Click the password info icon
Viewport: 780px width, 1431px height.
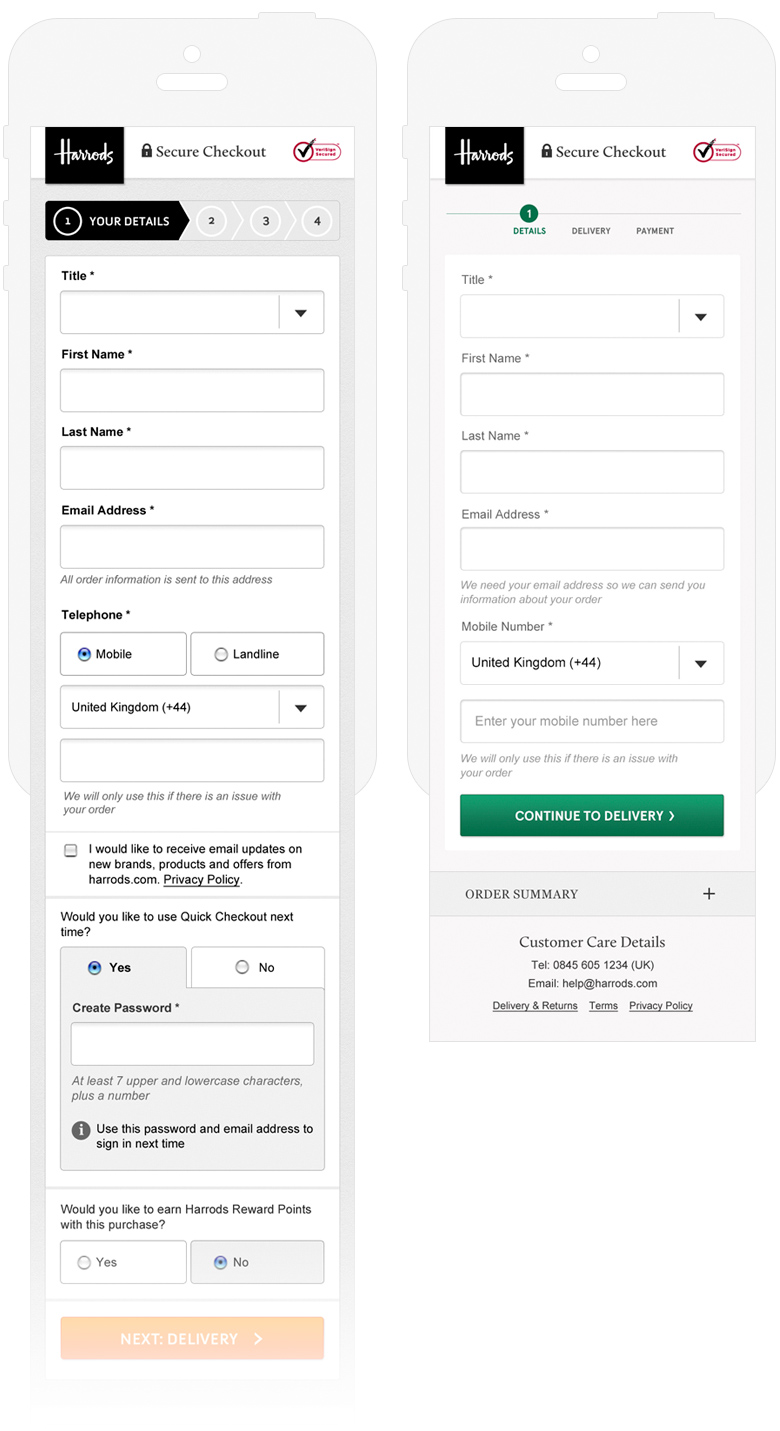click(81, 1130)
